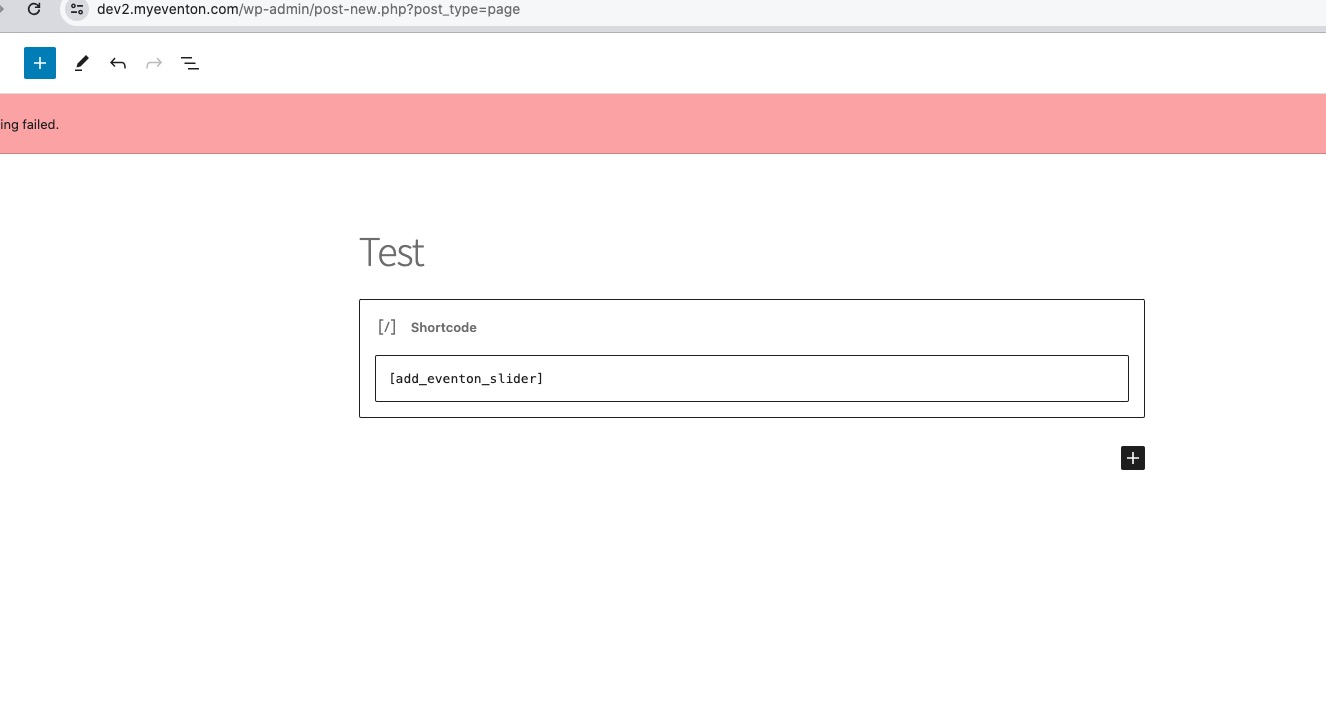Click the Shortcode block label

coord(444,327)
